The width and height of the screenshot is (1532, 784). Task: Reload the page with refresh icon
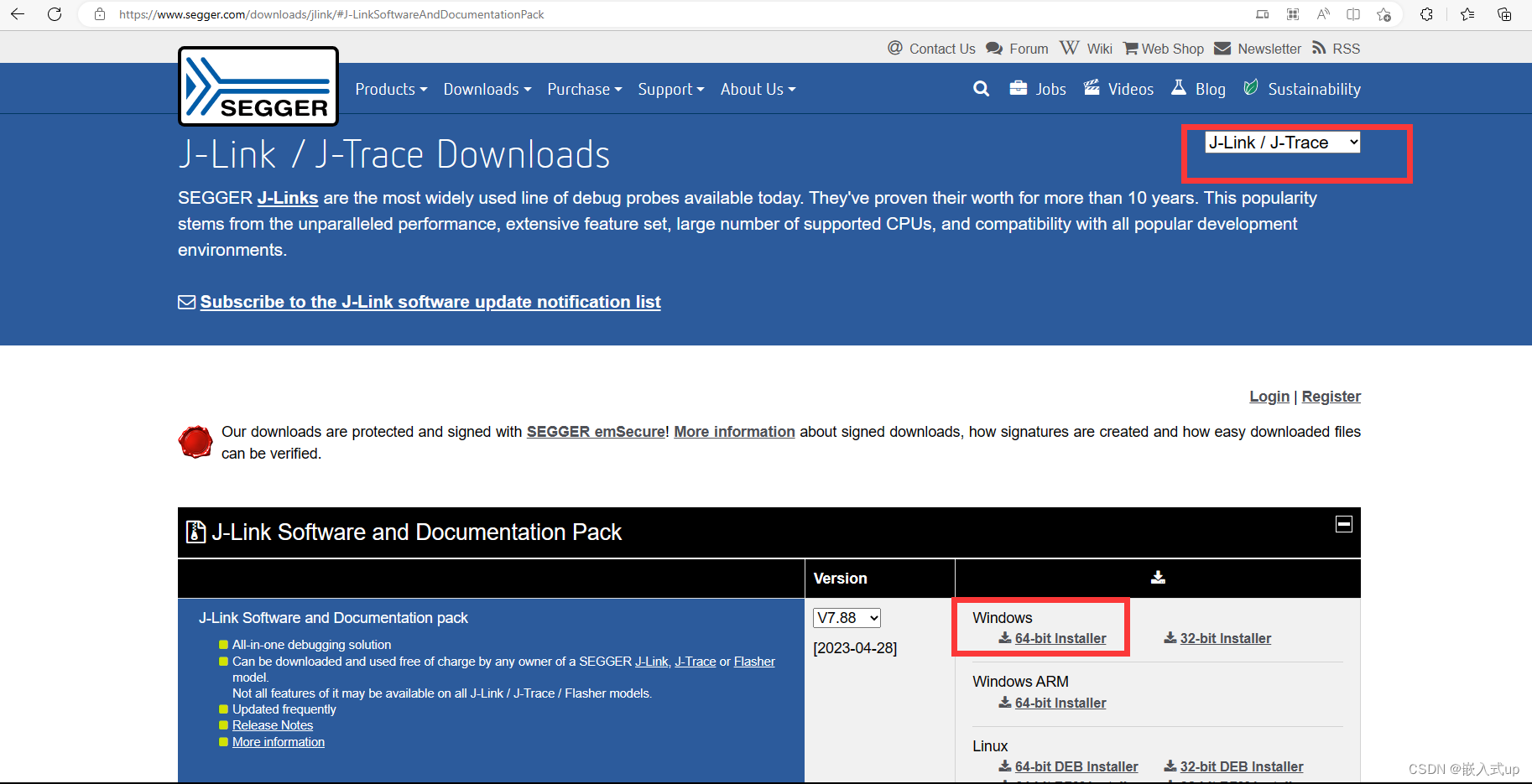55,14
